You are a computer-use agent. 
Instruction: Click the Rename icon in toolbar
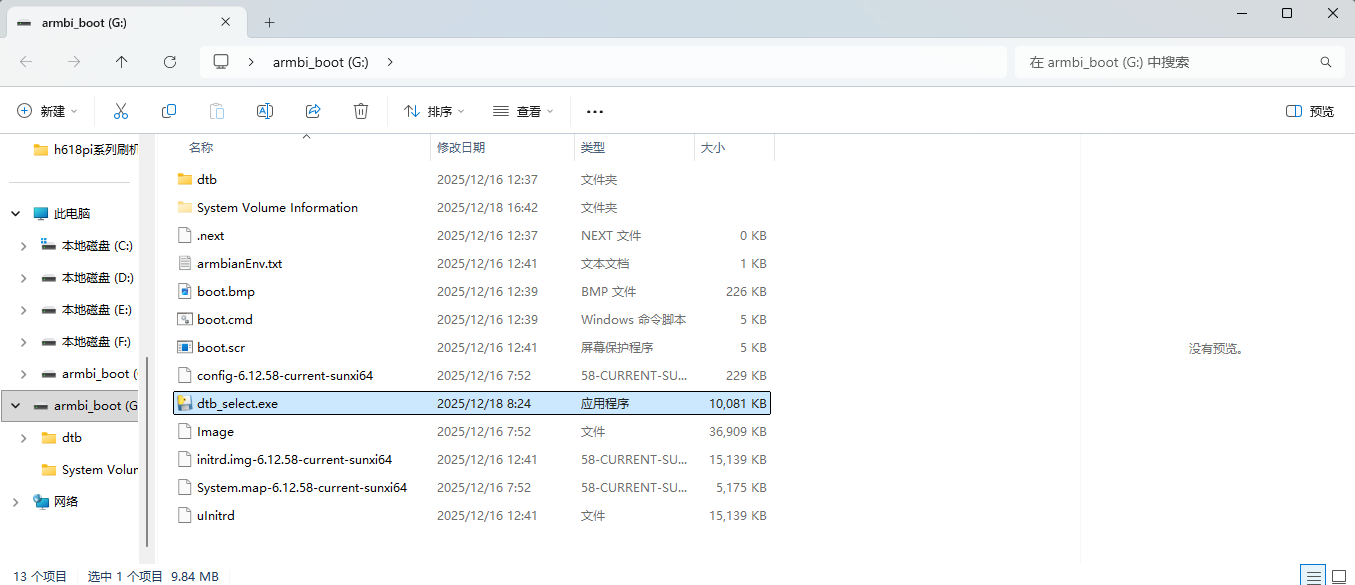point(265,111)
